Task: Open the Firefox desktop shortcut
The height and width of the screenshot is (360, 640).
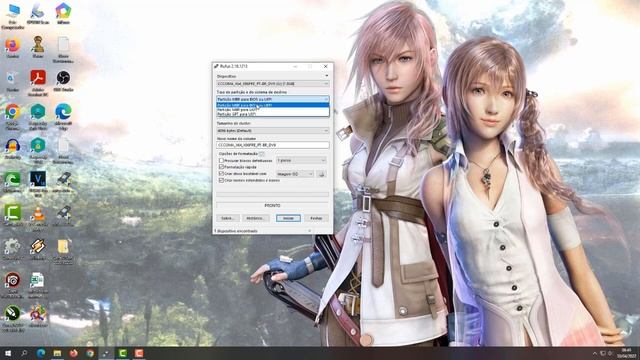Action: (13, 48)
